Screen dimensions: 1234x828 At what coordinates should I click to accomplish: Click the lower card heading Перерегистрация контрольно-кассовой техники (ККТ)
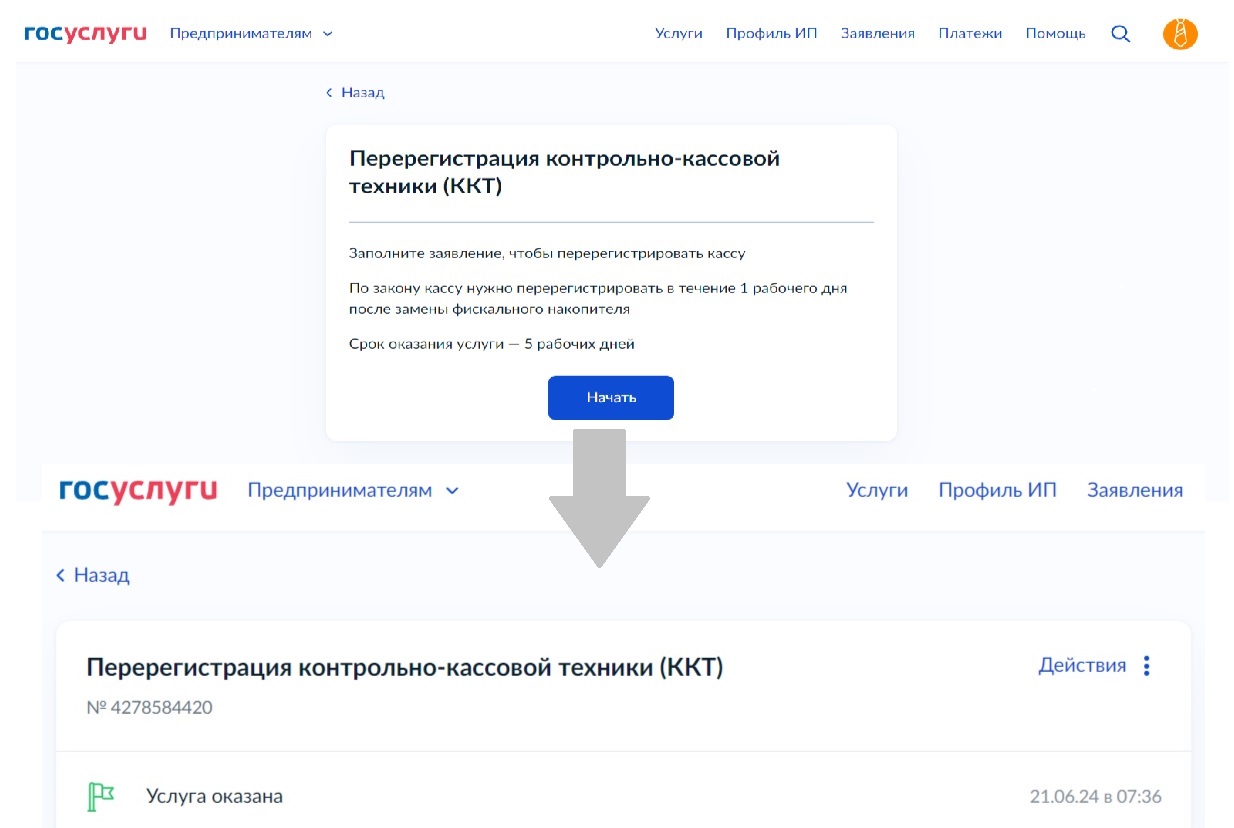coord(405,668)
